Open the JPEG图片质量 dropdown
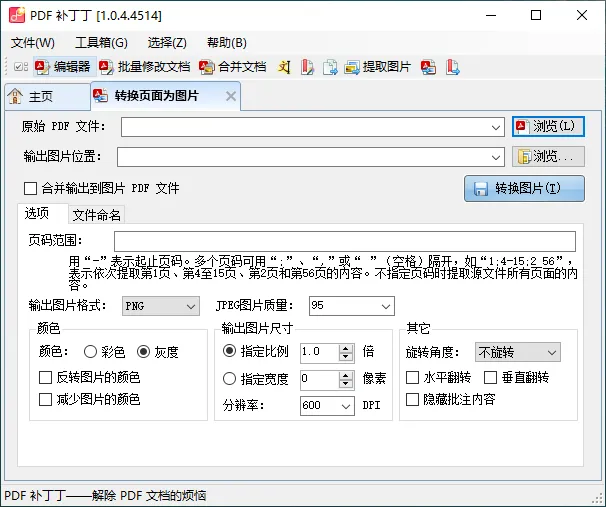This screenshot has height=507, width=606. click(x=352, y=306)
